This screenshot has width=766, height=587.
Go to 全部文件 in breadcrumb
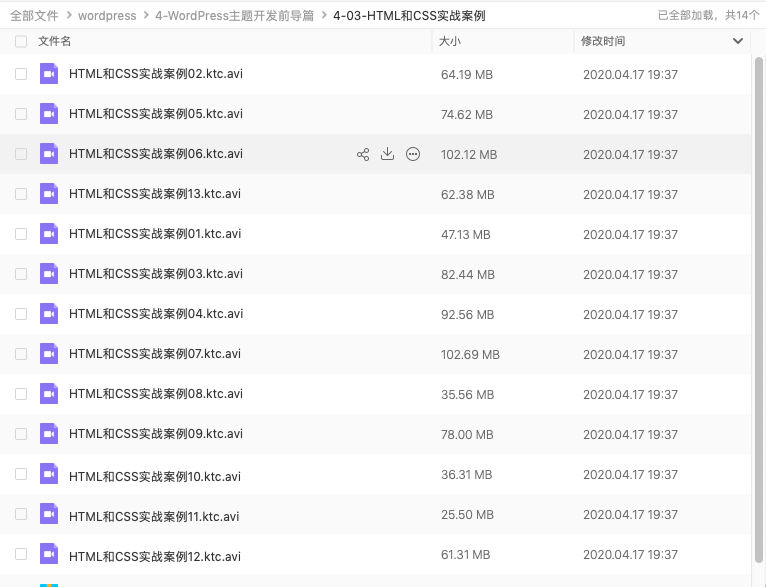point(34,16)
